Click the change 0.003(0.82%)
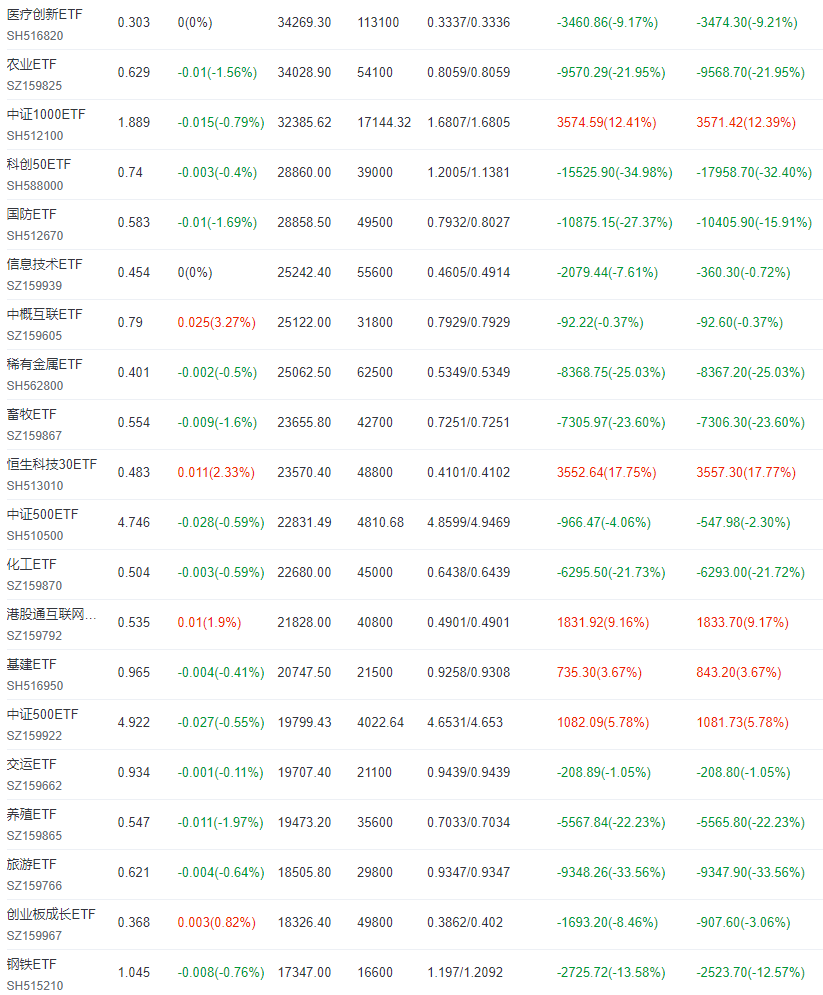 [x=216, y=923]
